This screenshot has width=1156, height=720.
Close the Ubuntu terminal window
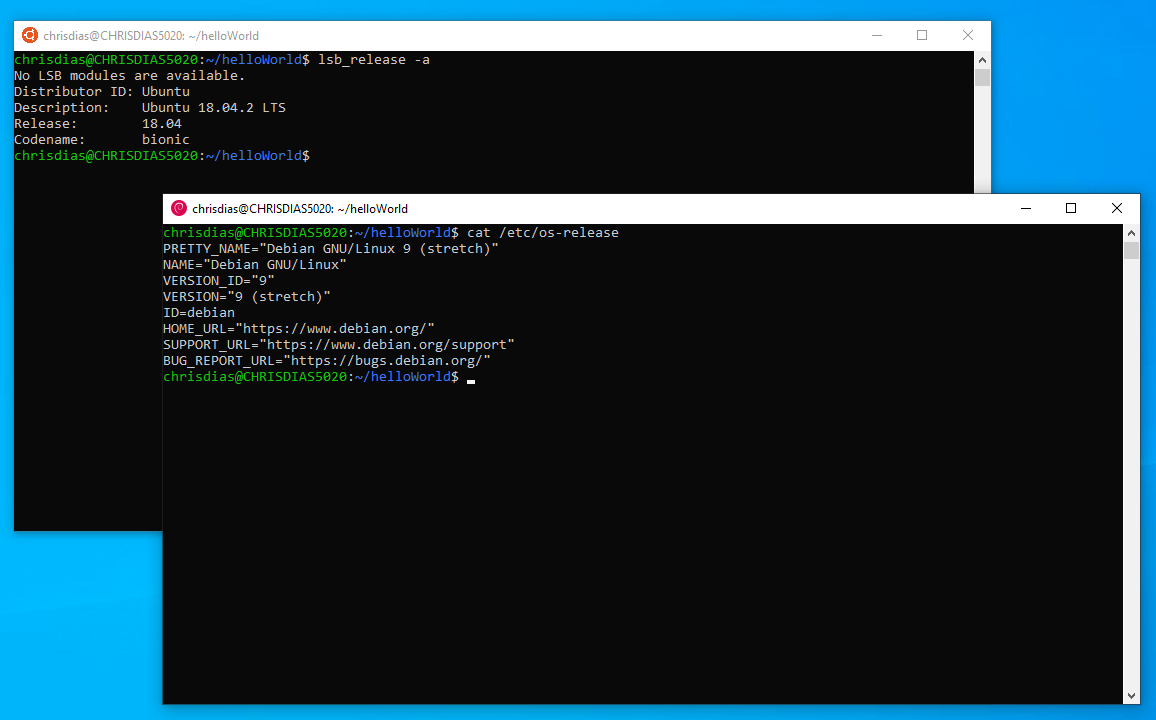[x=967, y=35]
